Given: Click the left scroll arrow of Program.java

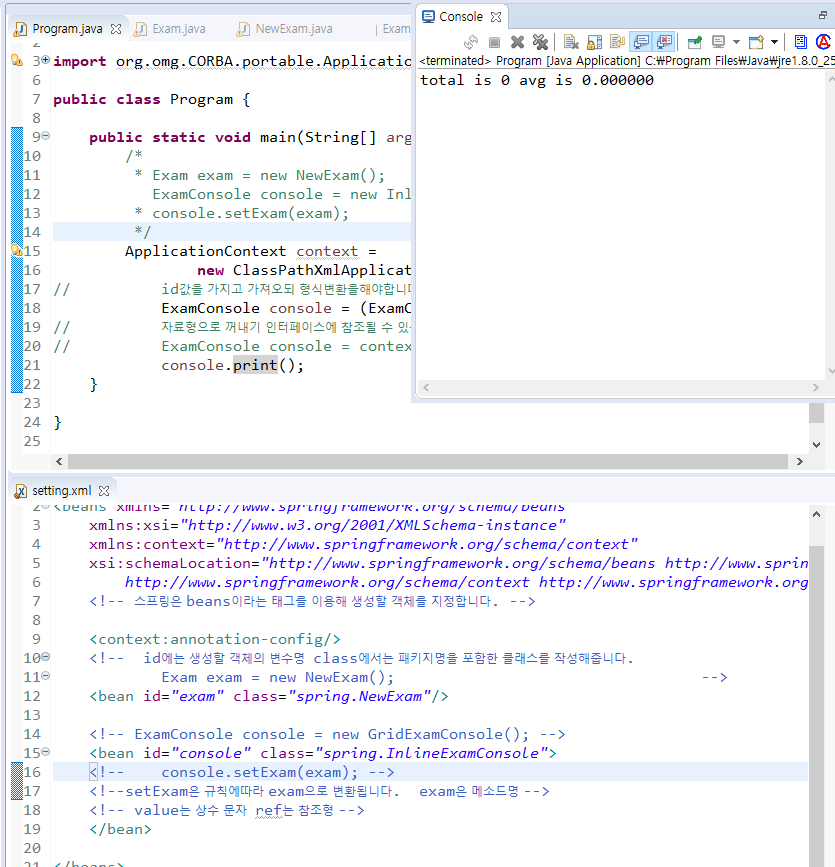Looking at the screenshot, I should pyautogui.click(x=59, y=461).
